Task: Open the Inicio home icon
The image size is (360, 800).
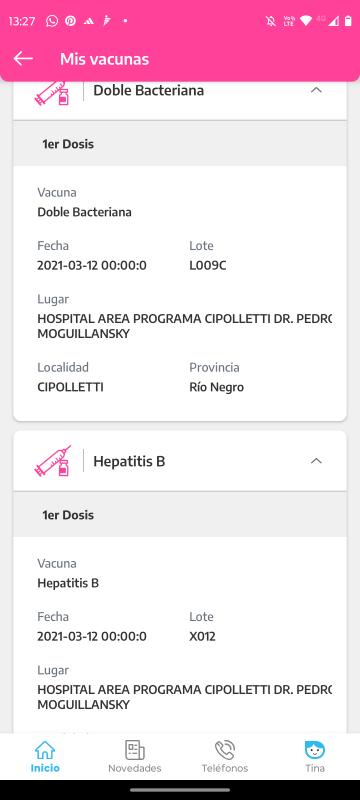Action: 44,750
